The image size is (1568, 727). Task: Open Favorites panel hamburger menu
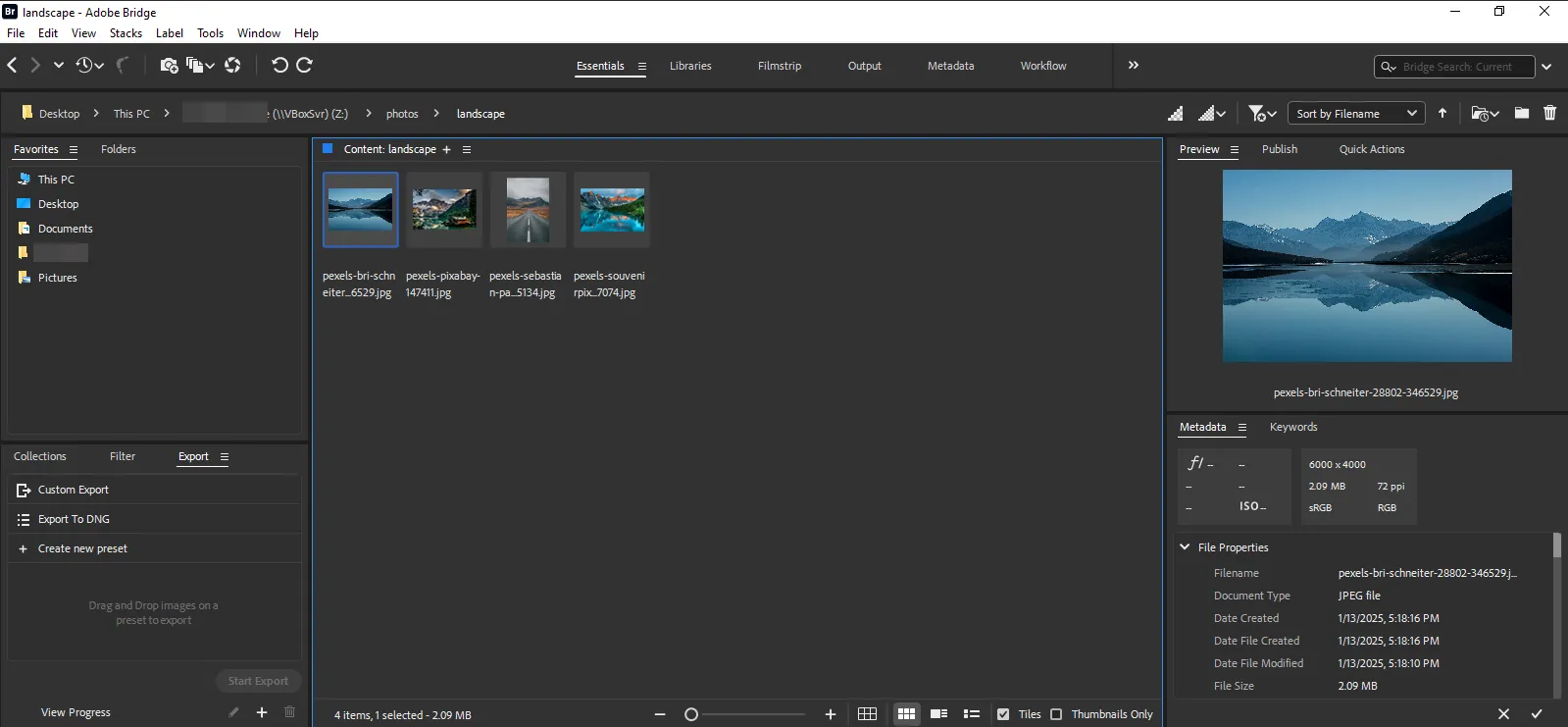(73, 150)
